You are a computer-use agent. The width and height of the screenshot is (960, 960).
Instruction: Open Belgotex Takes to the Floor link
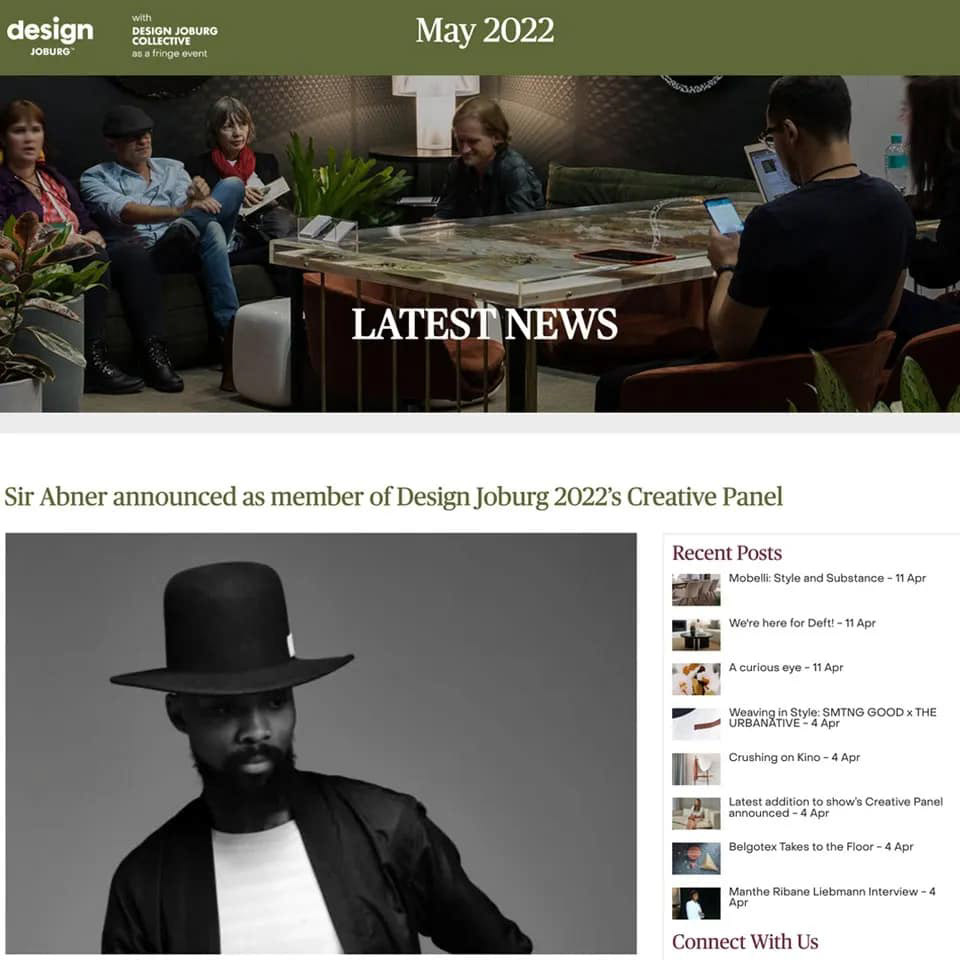point(820,847)
